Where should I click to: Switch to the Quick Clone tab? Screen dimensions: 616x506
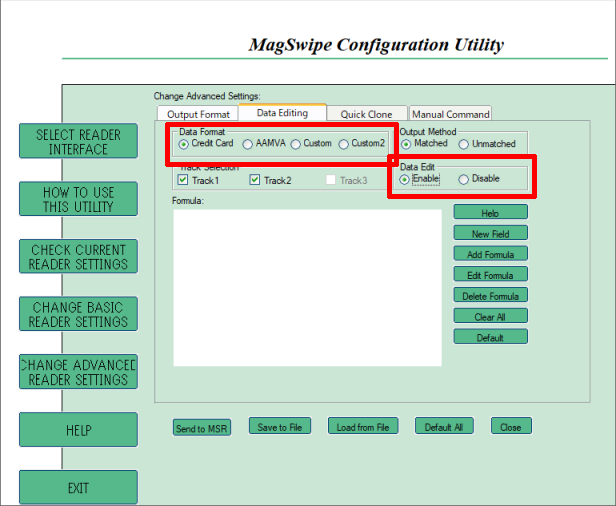point(366,114)
